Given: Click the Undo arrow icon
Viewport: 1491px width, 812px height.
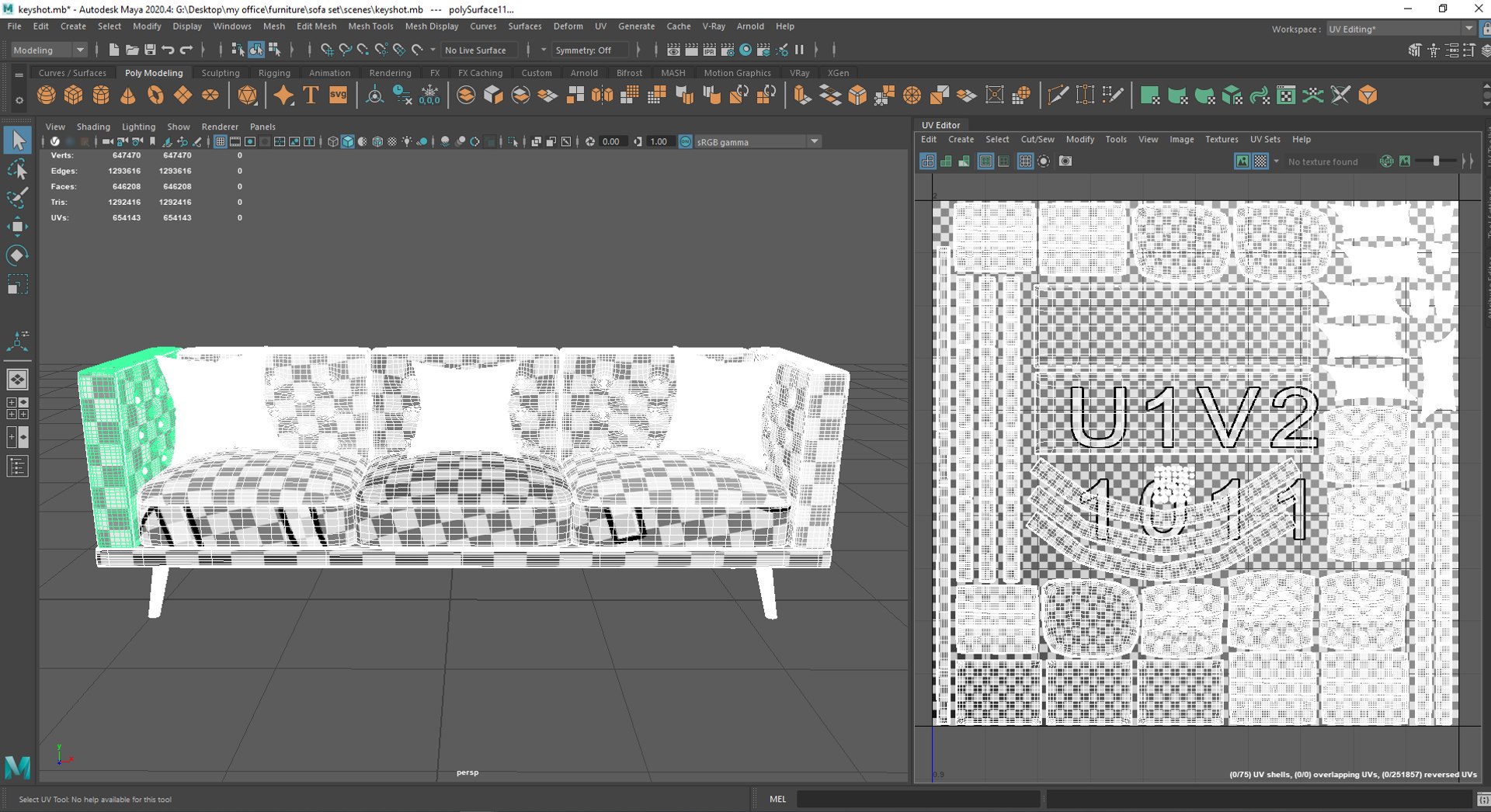Looking at the screenshot, I should [x=168, y=50].
